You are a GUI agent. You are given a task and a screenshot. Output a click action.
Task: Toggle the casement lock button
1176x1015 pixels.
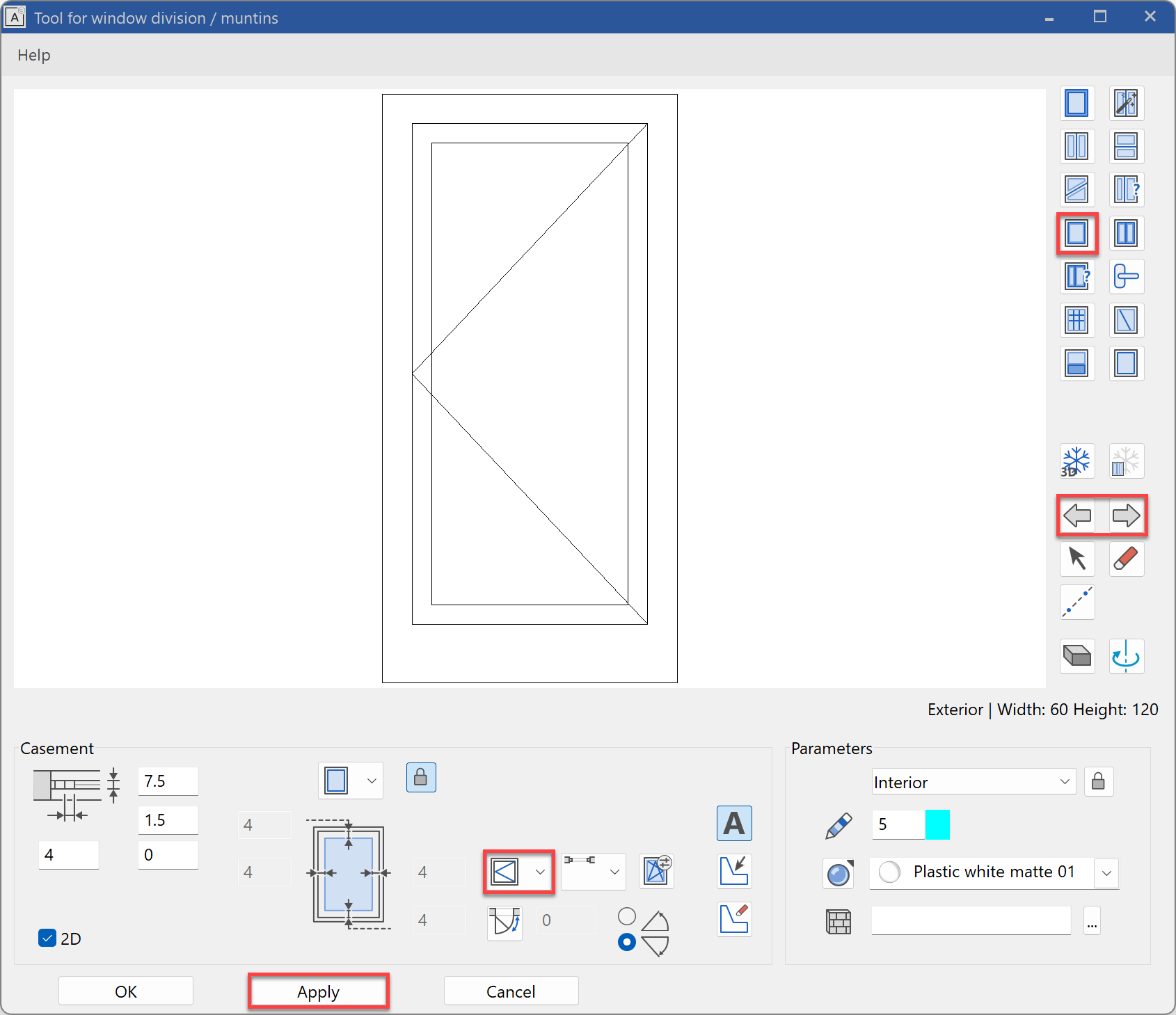pos(421,778)
